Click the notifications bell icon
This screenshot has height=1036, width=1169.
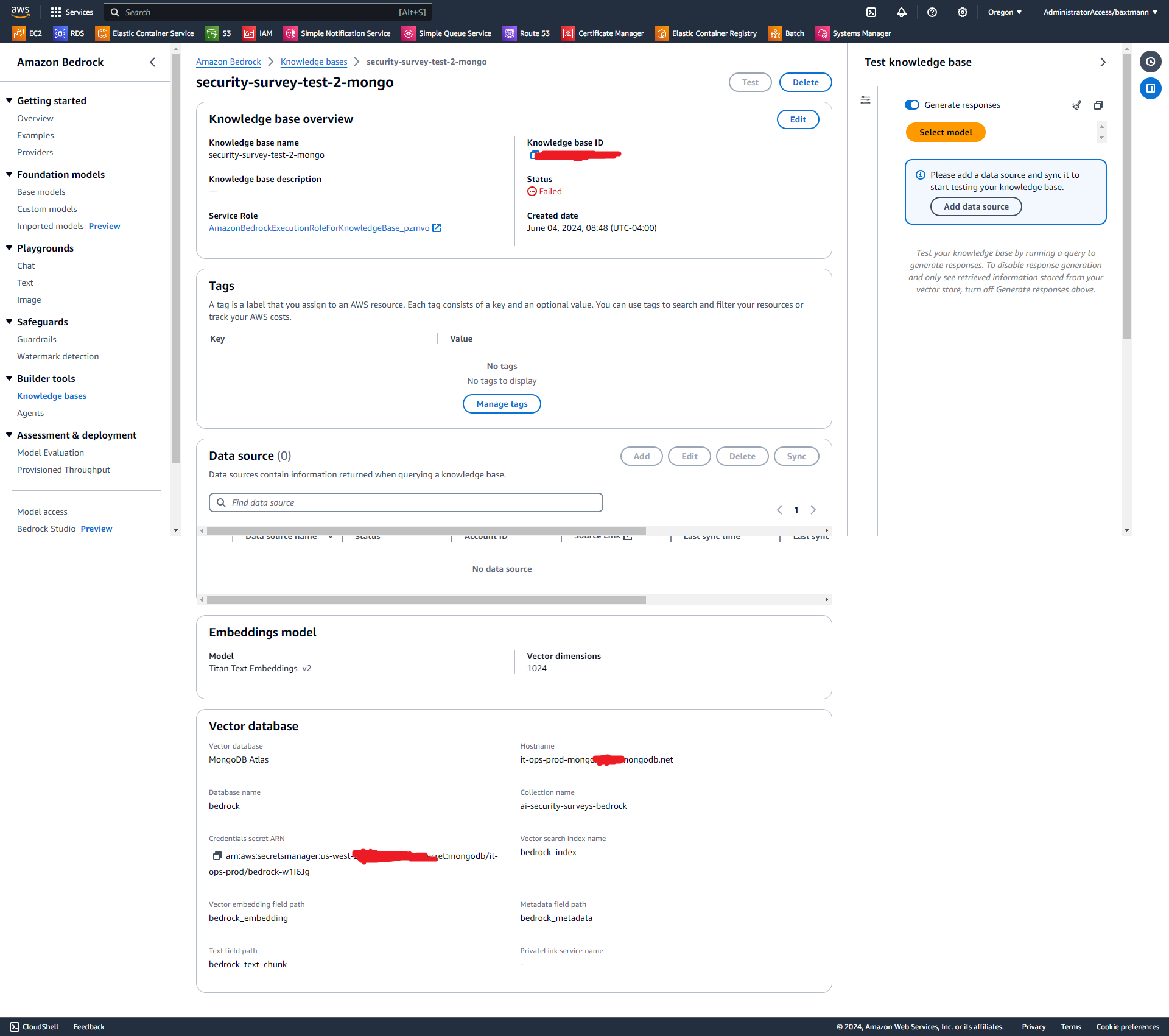click(x=902, y=12)
